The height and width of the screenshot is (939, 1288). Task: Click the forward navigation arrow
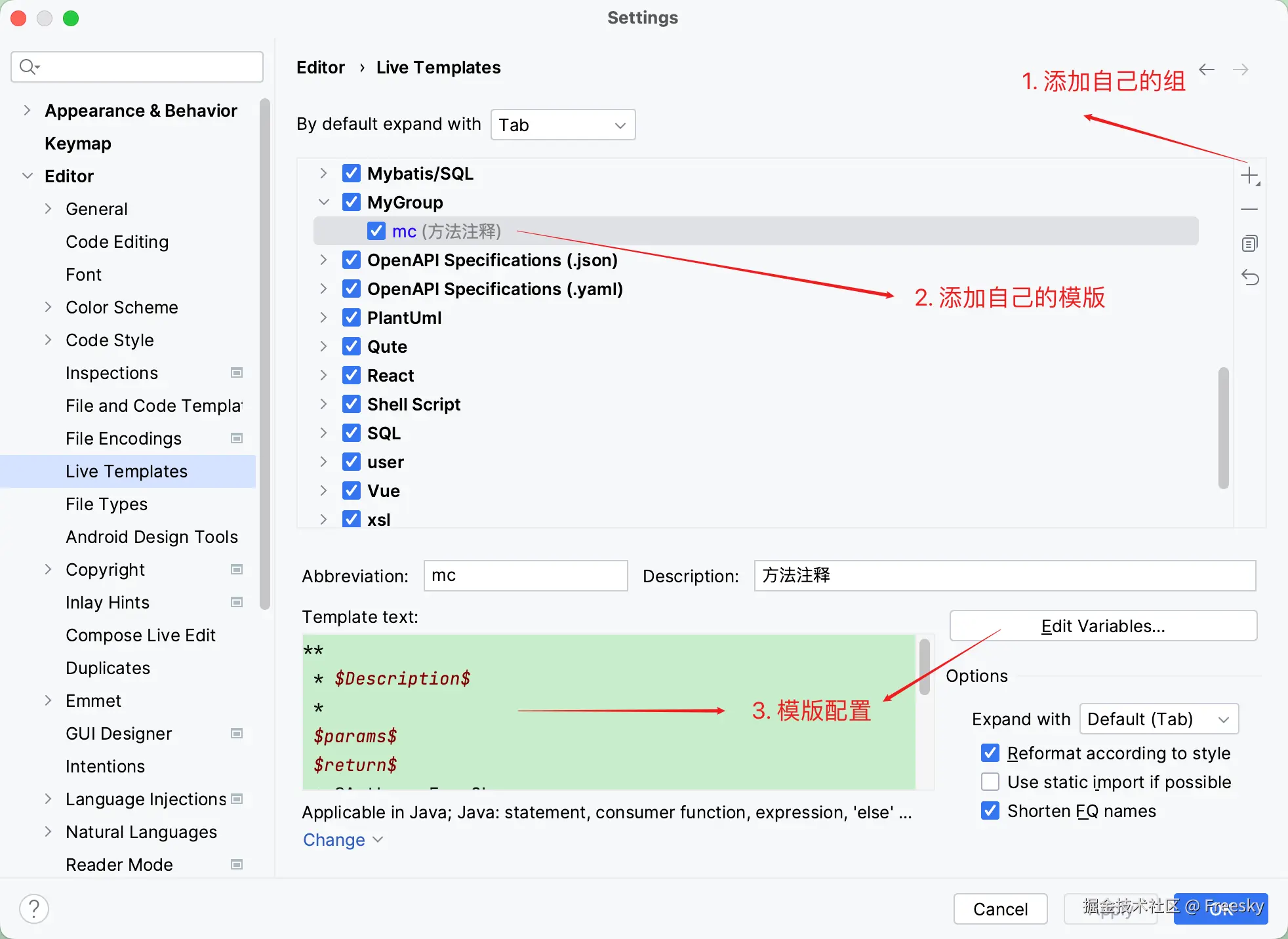point(1240,70)
